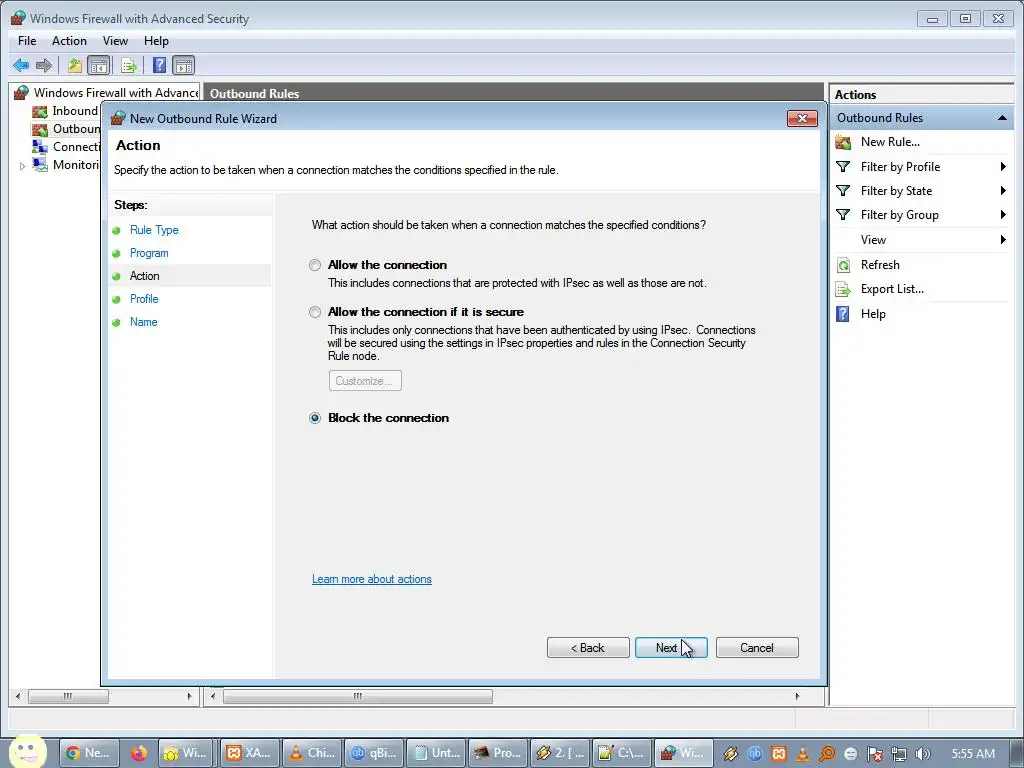Click the gray Forward arrow in the toolbar
This screenshot has width=1024, height=768.
point(44,65)
